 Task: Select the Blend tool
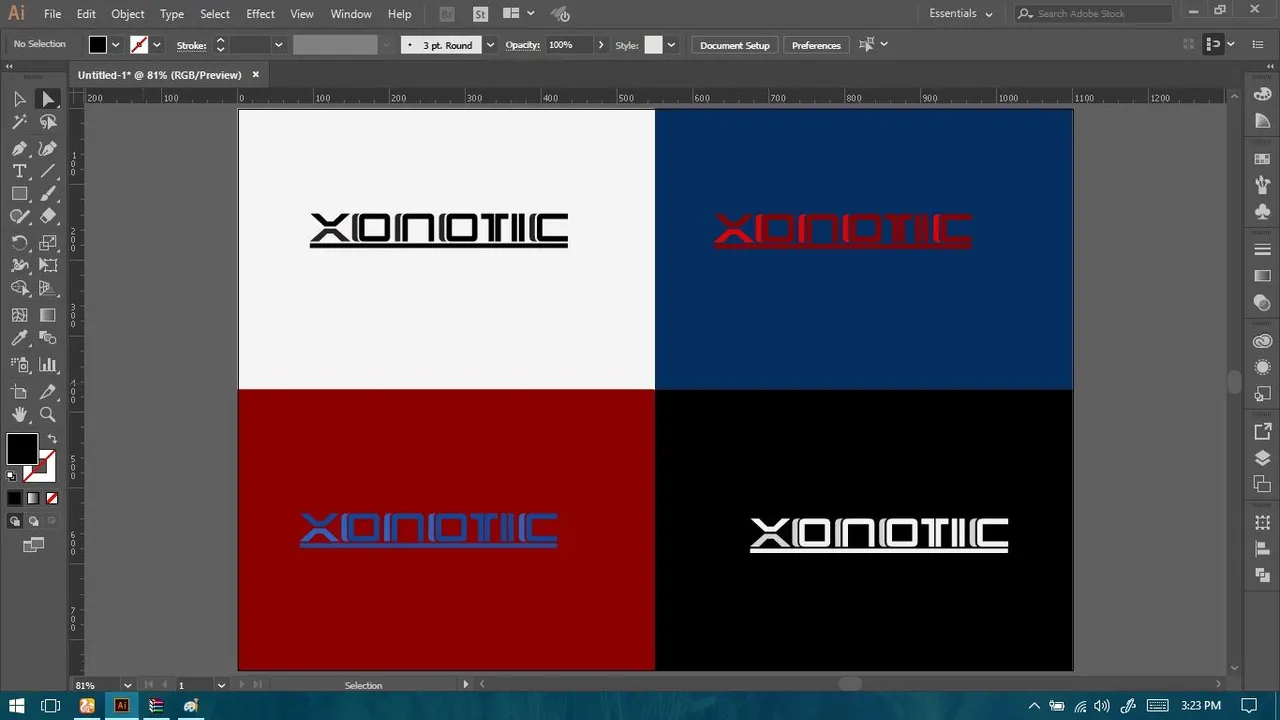[48, 340]
